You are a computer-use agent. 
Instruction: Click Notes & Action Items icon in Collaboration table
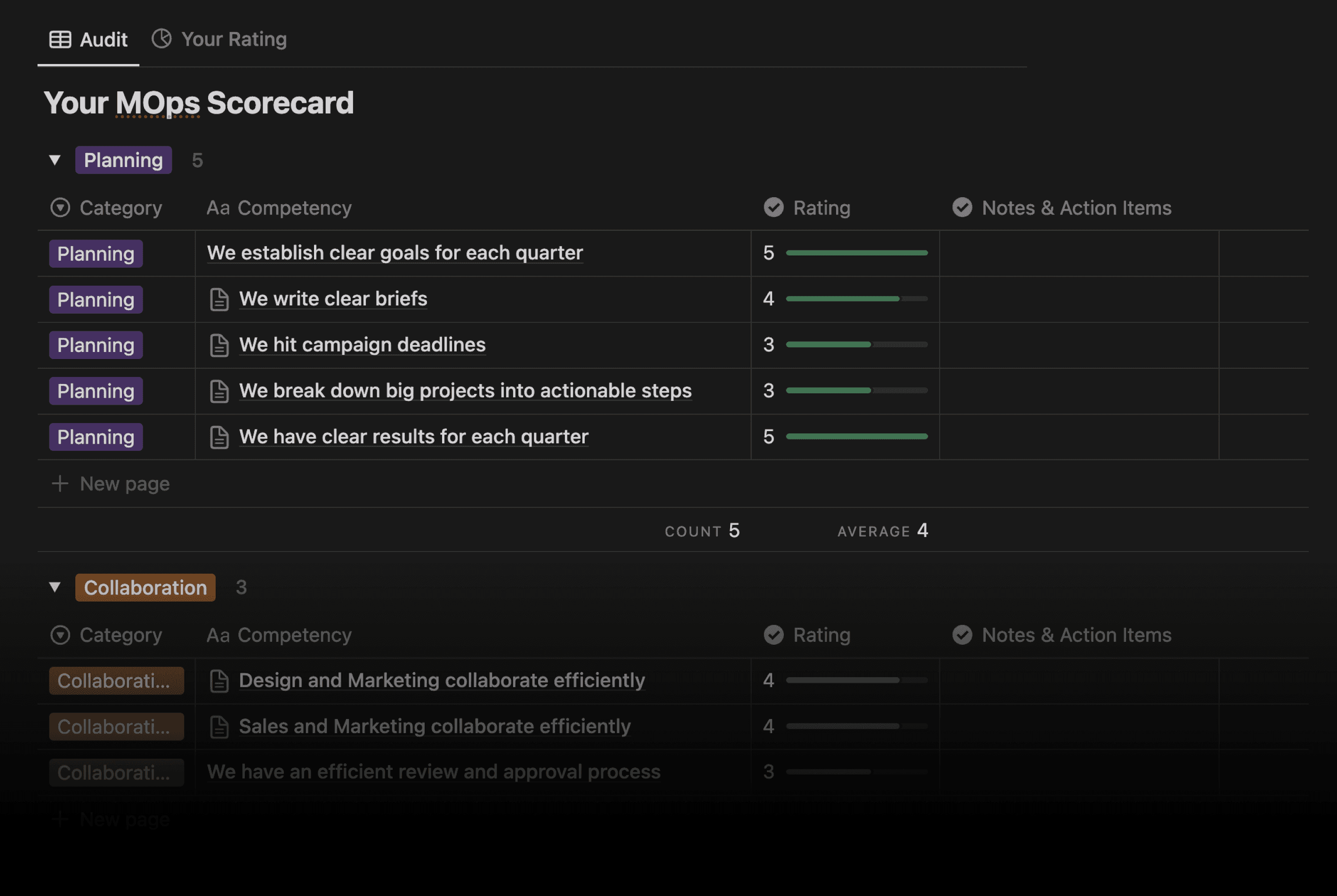click(x=962, y=635)
